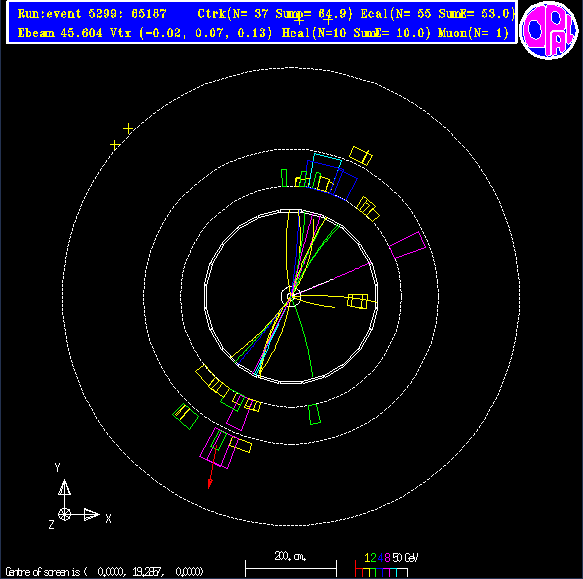Click the large magenta block near the muon arrow
This screenshot has height=579, width=583.
218,448
